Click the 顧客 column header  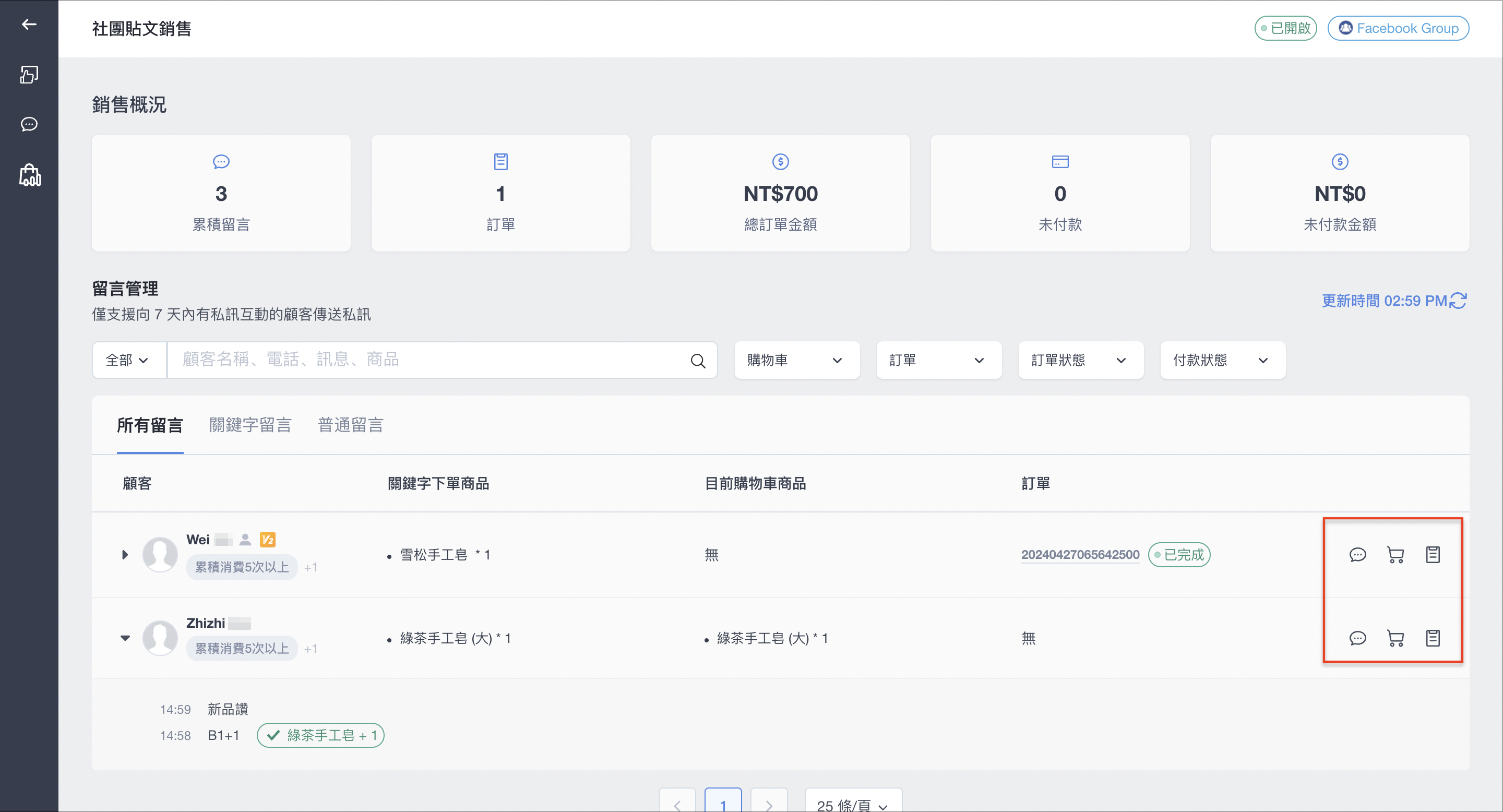[x=137, y=484]
